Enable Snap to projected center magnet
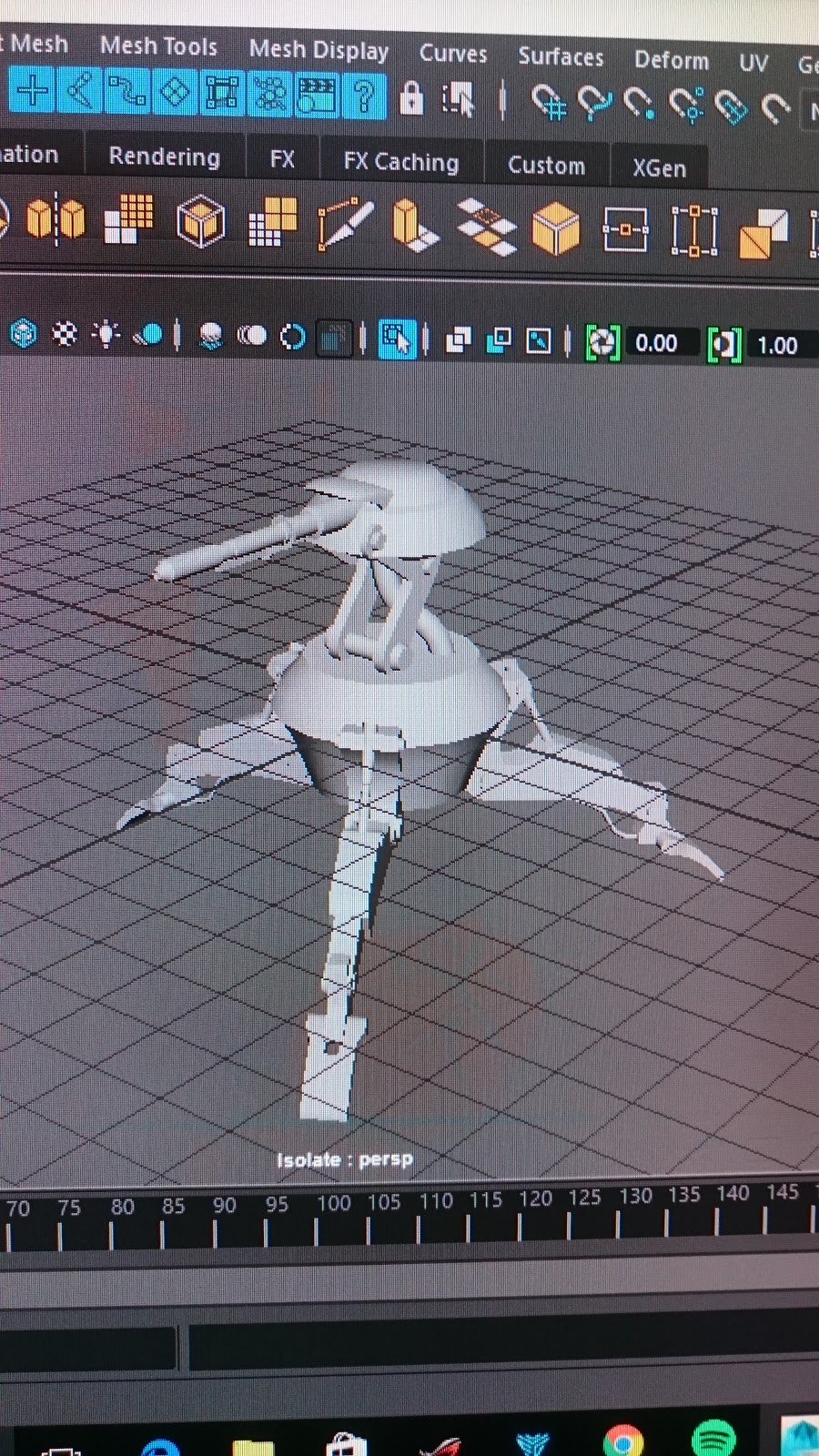The width and height of the screenshot is (819, 1456). 686,105
